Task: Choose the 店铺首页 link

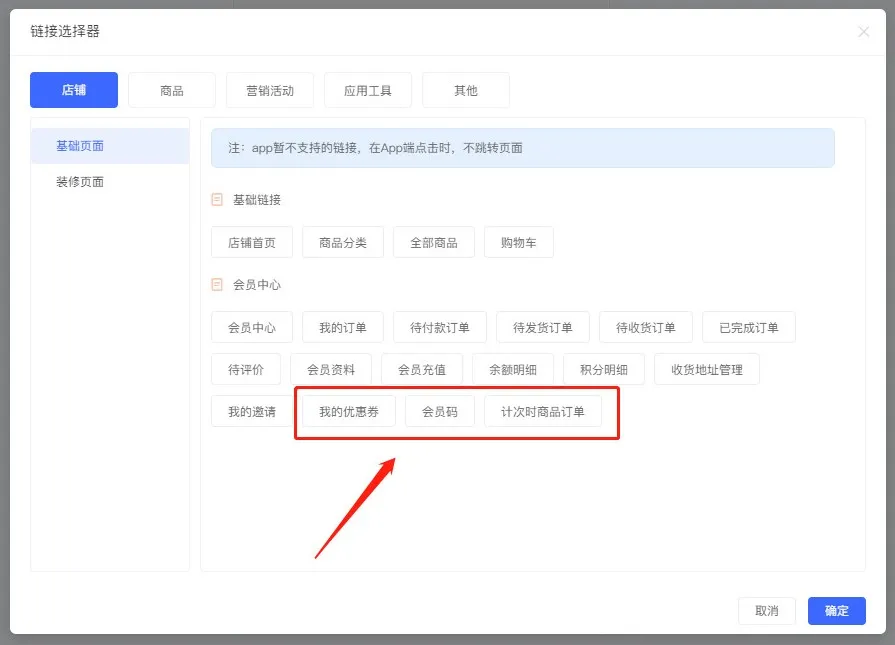Action: pos(252,243)
